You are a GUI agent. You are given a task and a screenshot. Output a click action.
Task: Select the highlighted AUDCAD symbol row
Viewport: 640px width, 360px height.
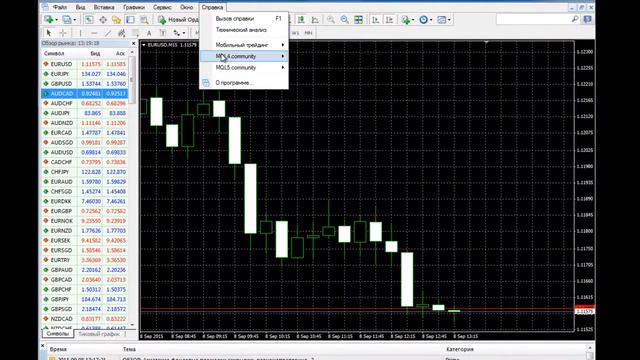(84, 93)
